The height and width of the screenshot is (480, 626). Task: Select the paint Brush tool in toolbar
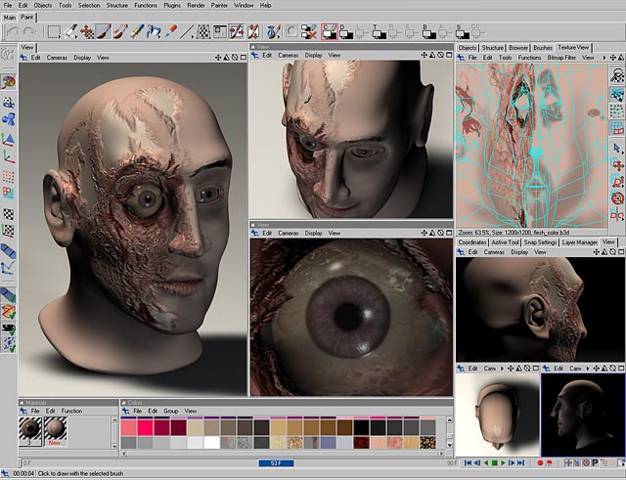coord(103,32)
